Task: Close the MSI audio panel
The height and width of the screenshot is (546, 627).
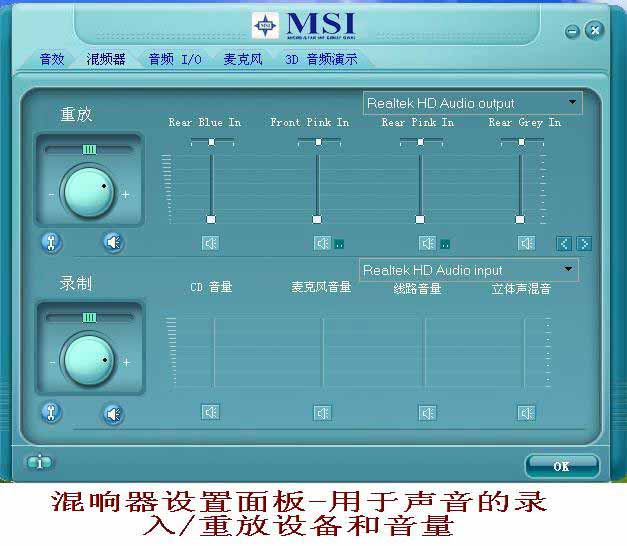Action: coord(595,30)
